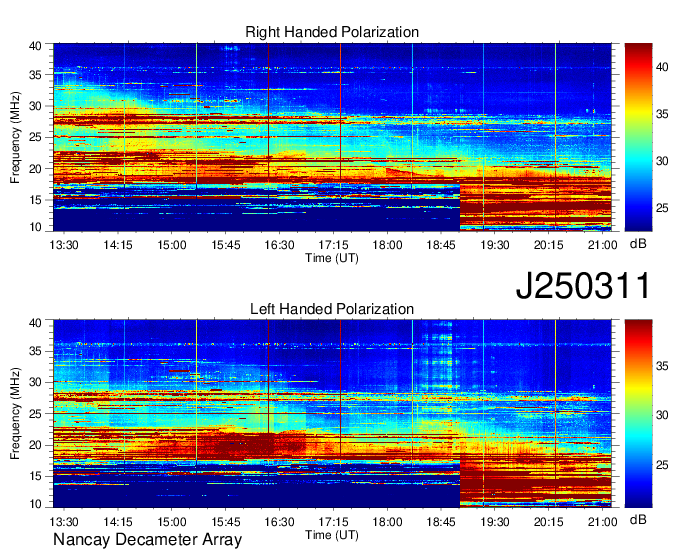The height and width of the screenshot is (552, 680).
Task: Click the 14:15 time tick of the upper plot
Action: [x=118, y=245]
